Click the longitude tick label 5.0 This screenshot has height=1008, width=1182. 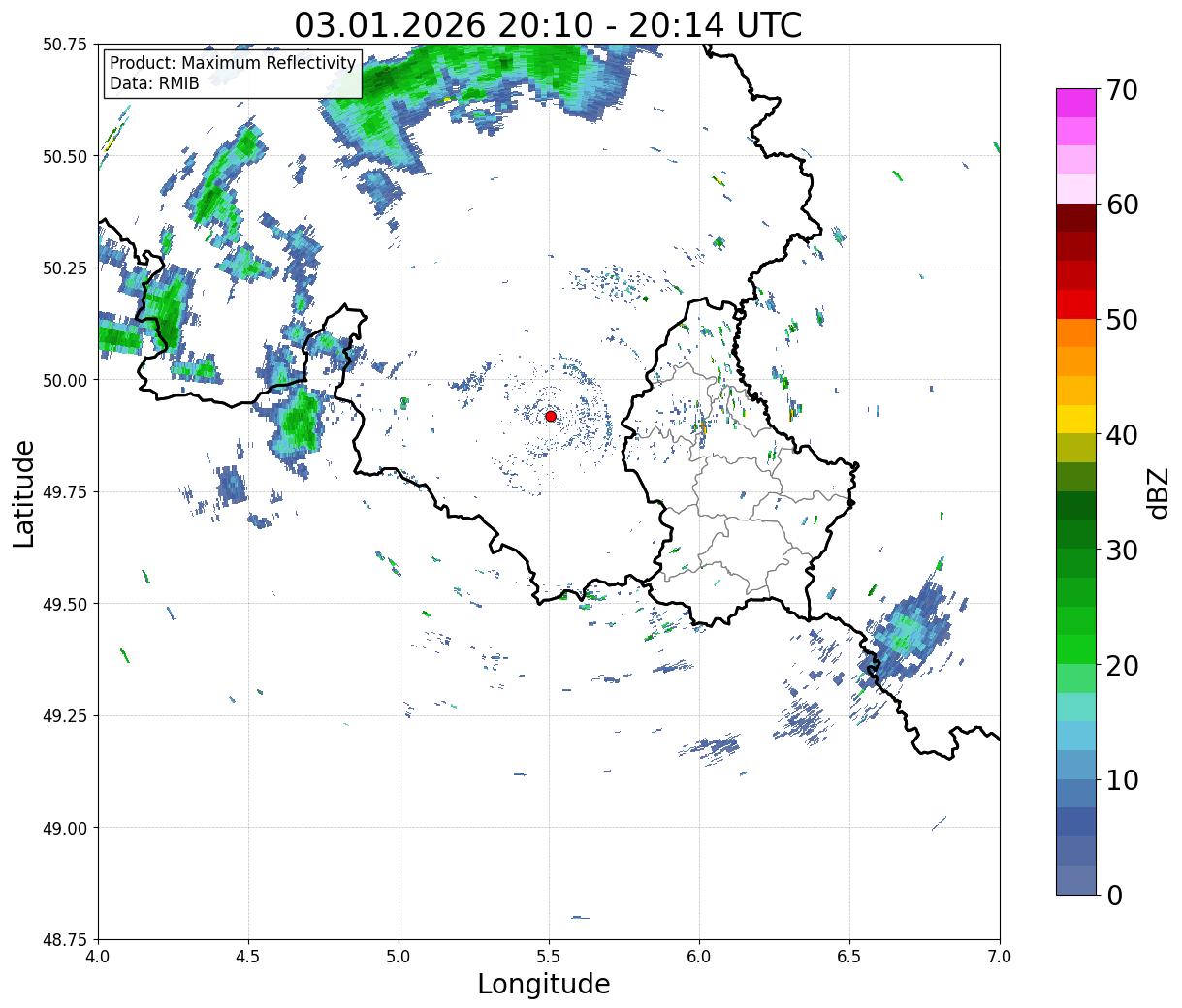pyautogui.click(x=399, y=956)
